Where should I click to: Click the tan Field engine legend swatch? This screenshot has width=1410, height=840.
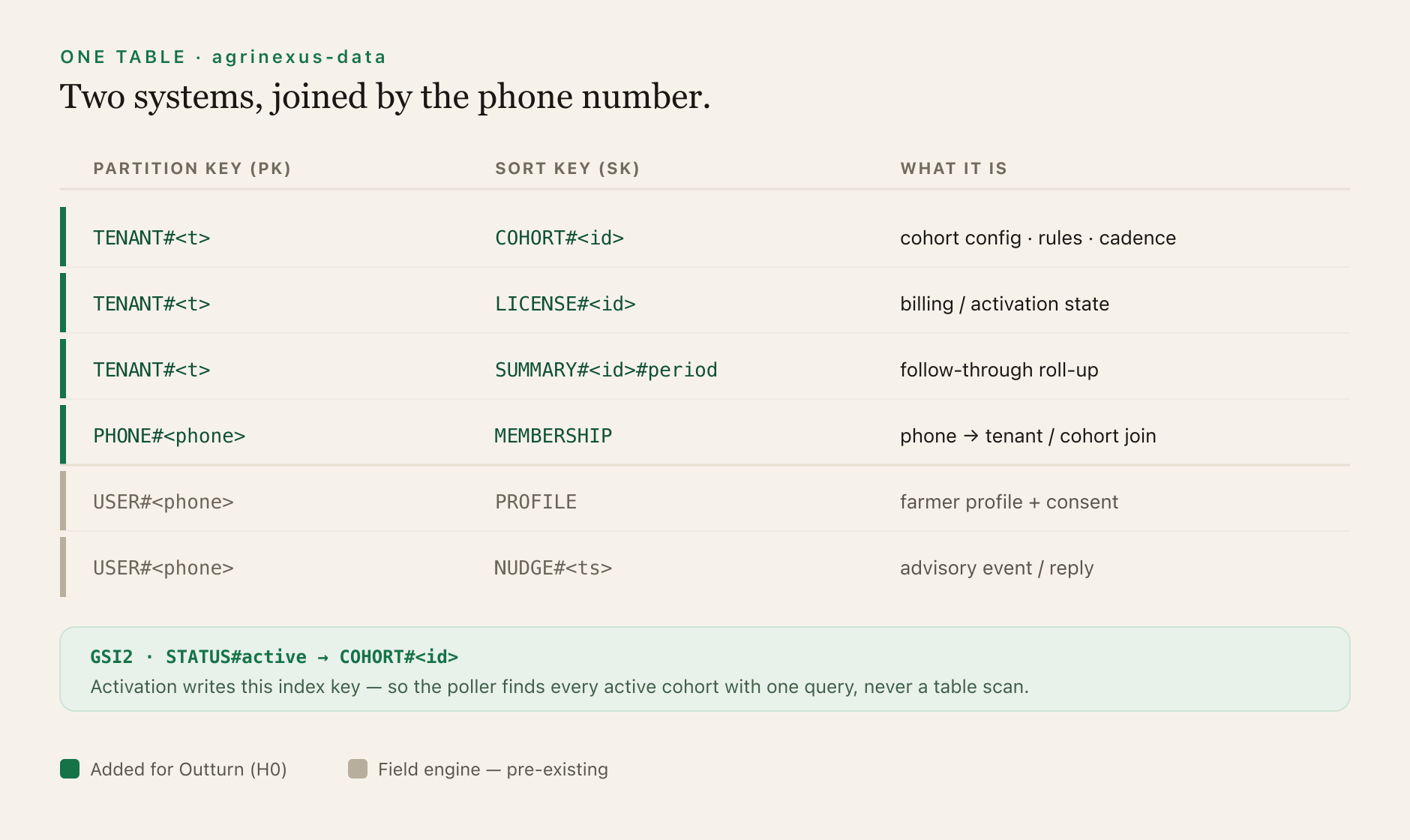(358, 769)
